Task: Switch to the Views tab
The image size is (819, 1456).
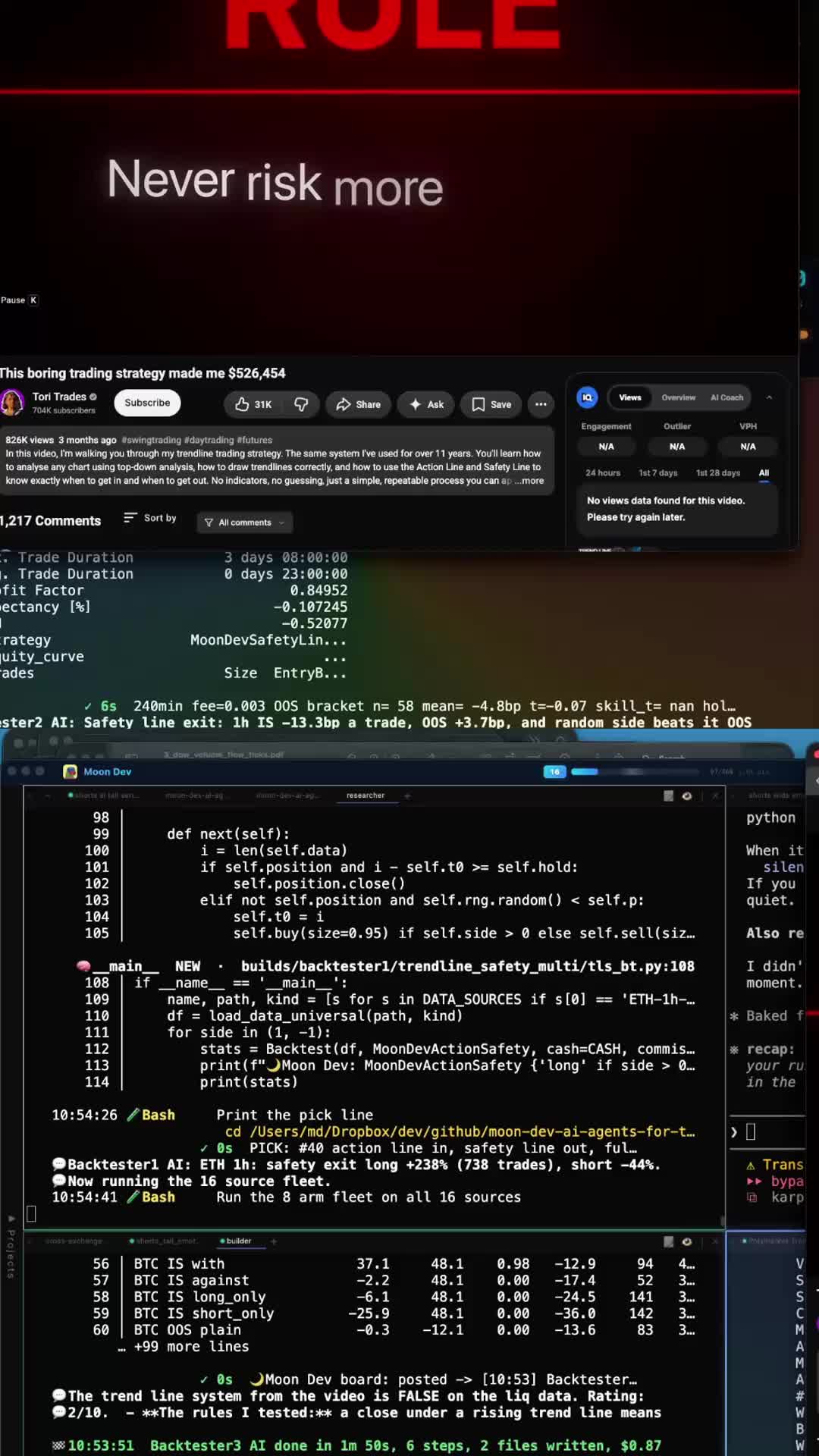Action: coord(630,397)
